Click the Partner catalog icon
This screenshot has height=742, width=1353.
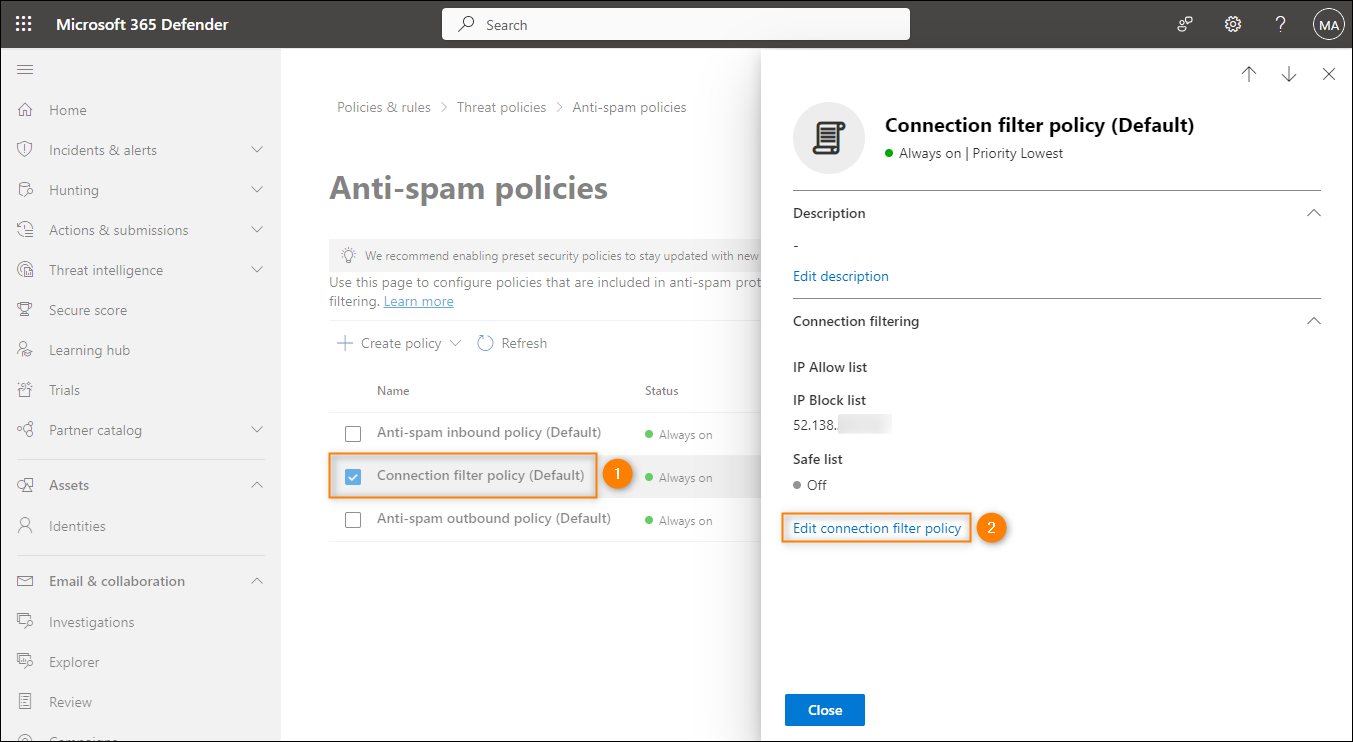pos(26,430)
